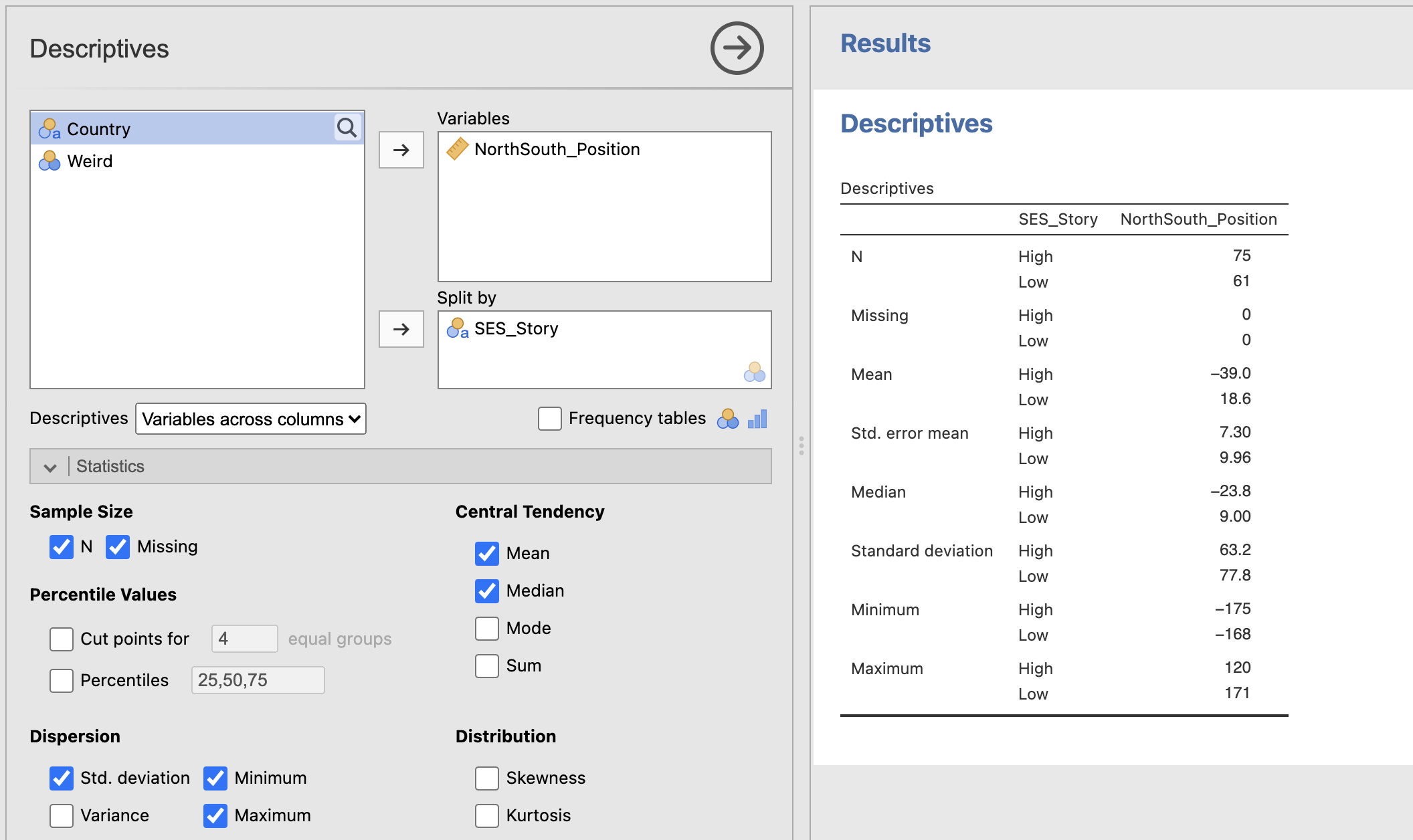Click the ruler icon beside NorthSouth_Position

coord(458,148)
